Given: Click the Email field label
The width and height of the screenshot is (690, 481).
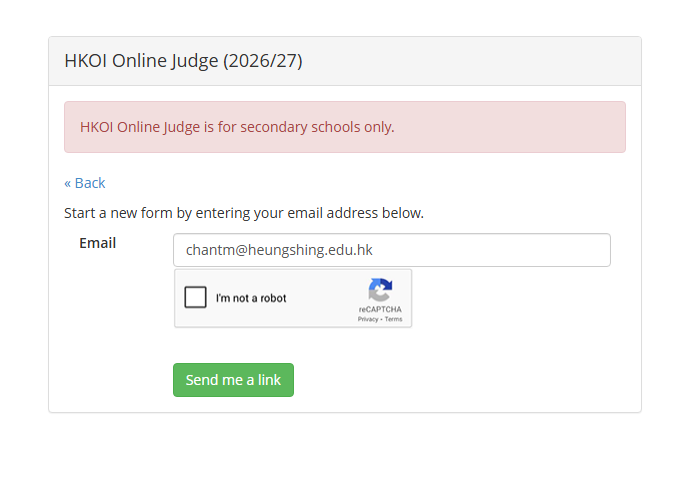Looking at the screenshot, I should 97,243.
